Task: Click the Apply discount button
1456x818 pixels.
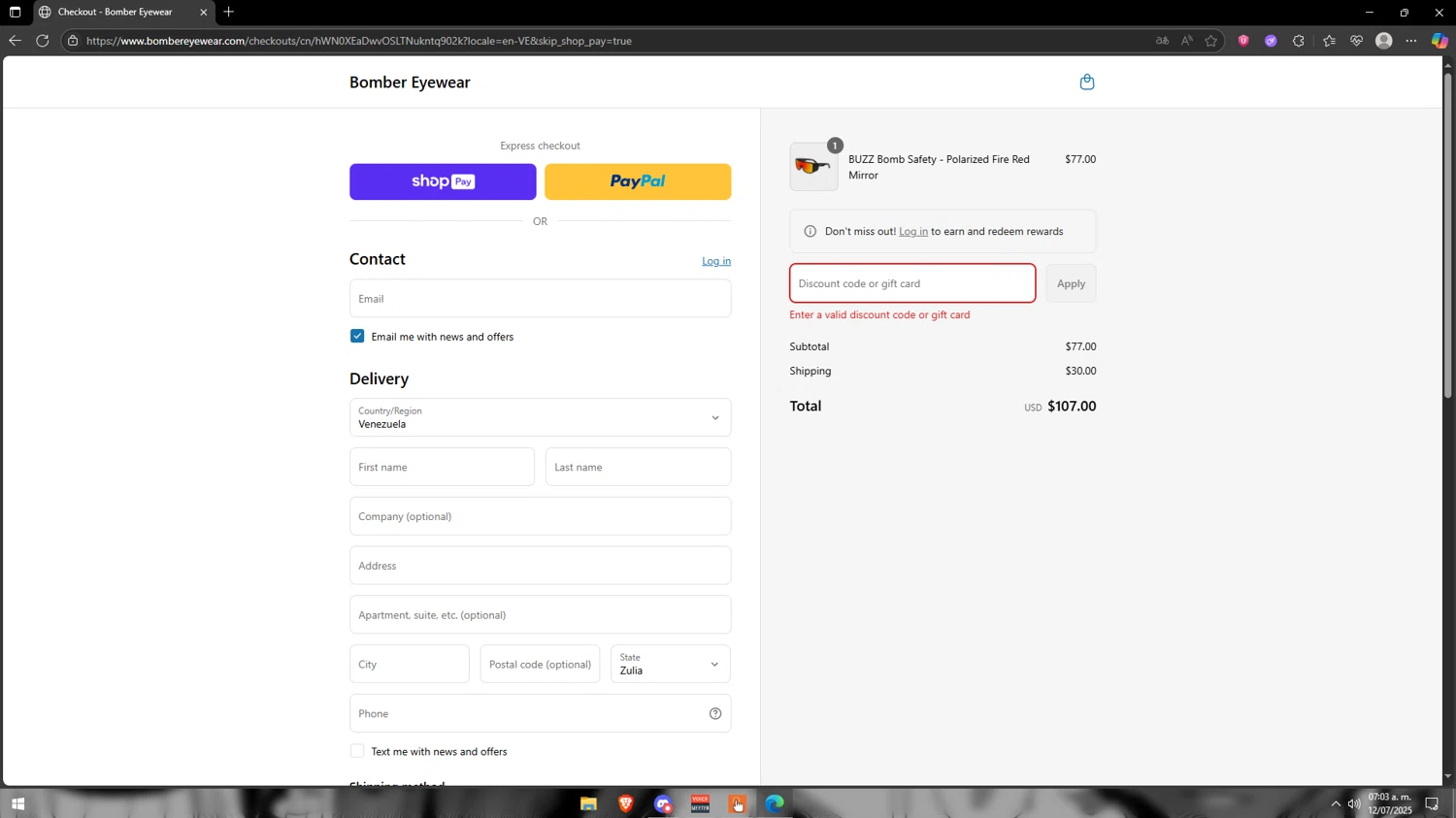Action: tap(1071, 284)
